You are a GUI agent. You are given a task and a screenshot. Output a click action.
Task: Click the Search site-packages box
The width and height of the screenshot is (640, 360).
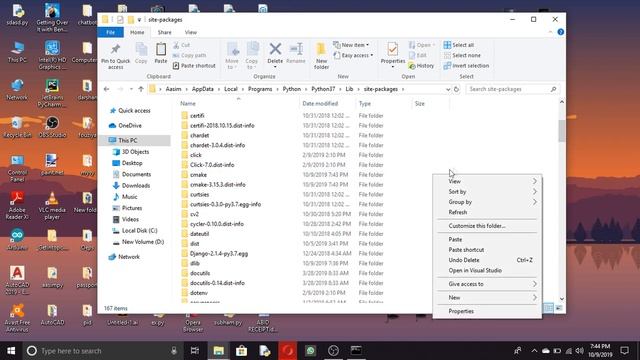[x=512, y=89]
